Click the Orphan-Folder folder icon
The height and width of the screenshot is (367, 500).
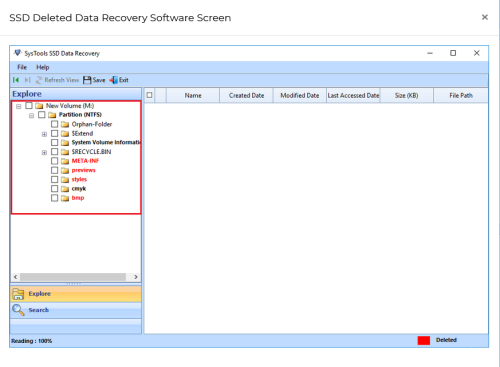65,125
